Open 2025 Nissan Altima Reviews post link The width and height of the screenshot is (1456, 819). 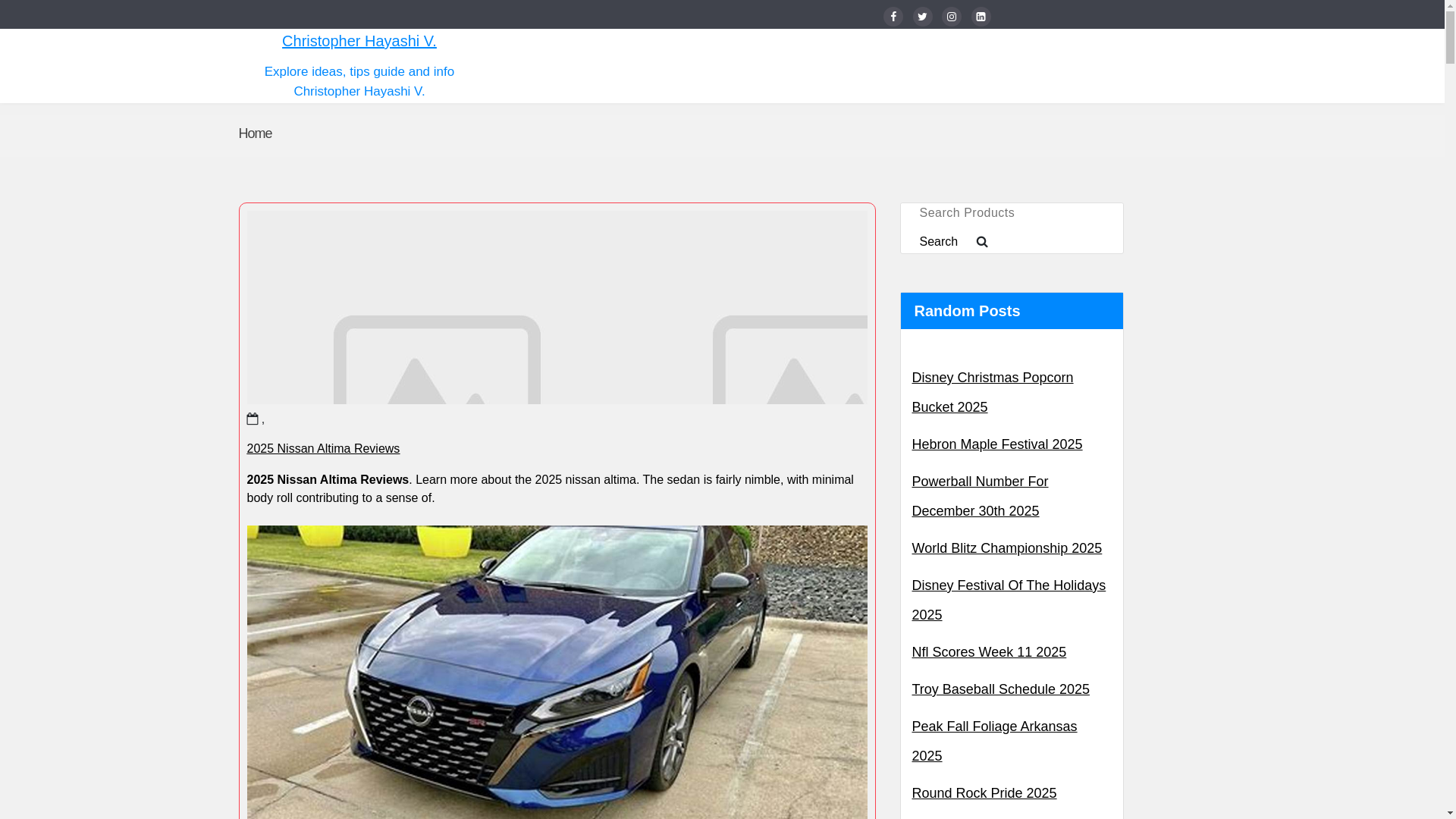[x=323, y=448]
